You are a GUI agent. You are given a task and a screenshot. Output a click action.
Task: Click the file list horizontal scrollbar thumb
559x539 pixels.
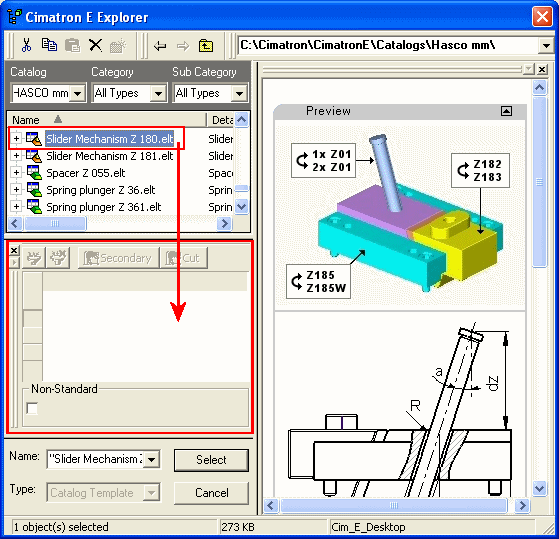pos(55,224)
